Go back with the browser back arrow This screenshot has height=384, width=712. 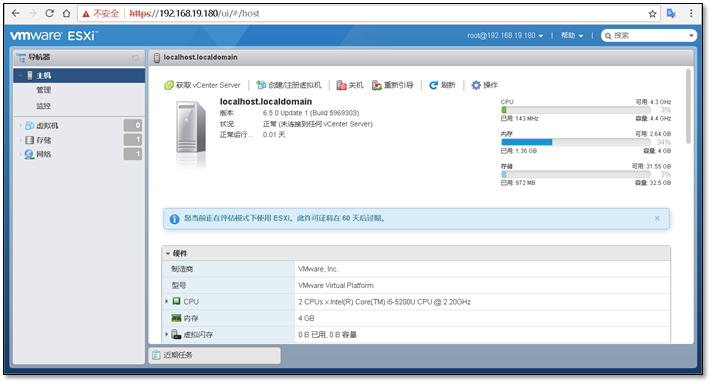coord(15,13)
